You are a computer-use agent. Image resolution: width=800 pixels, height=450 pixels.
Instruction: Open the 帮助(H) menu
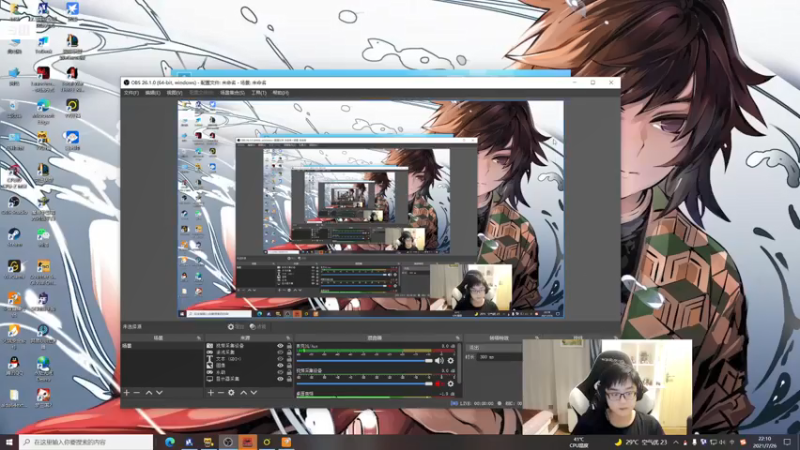click(x=281, y=93)
